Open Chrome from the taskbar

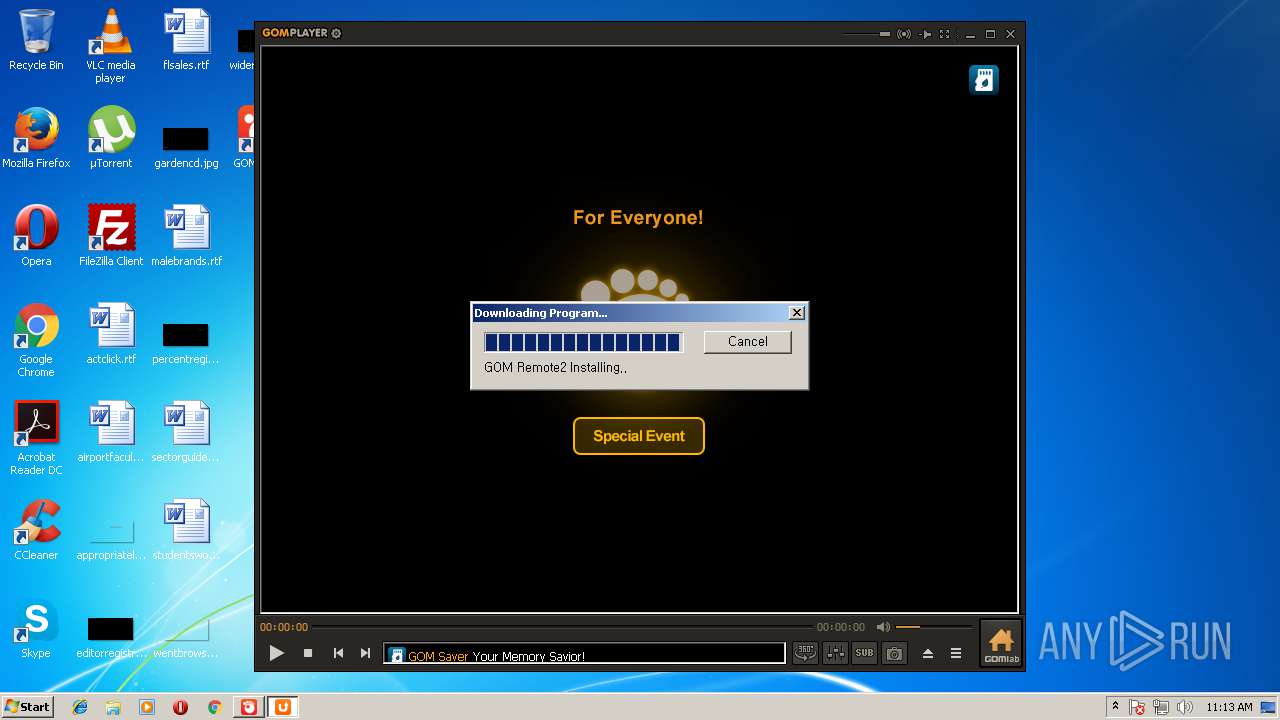click(x=214, y=707)
